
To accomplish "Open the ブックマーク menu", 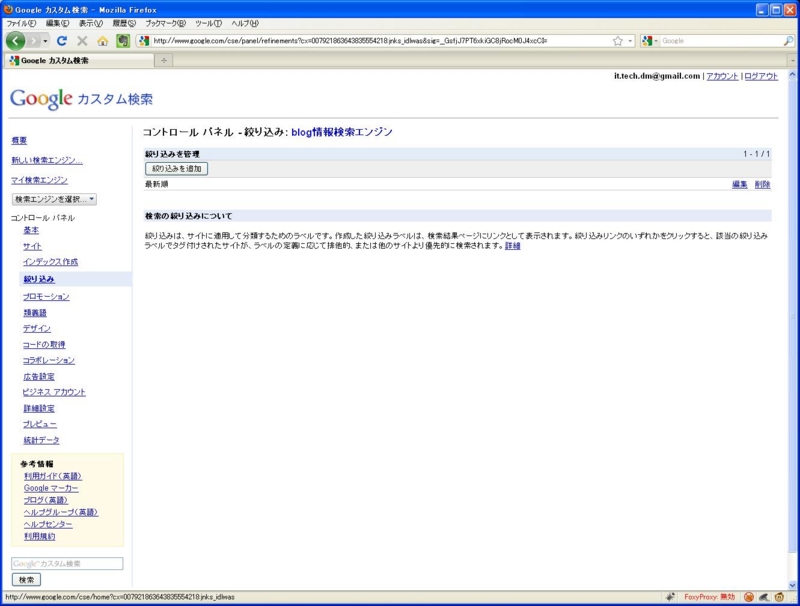I will (165, 23).
